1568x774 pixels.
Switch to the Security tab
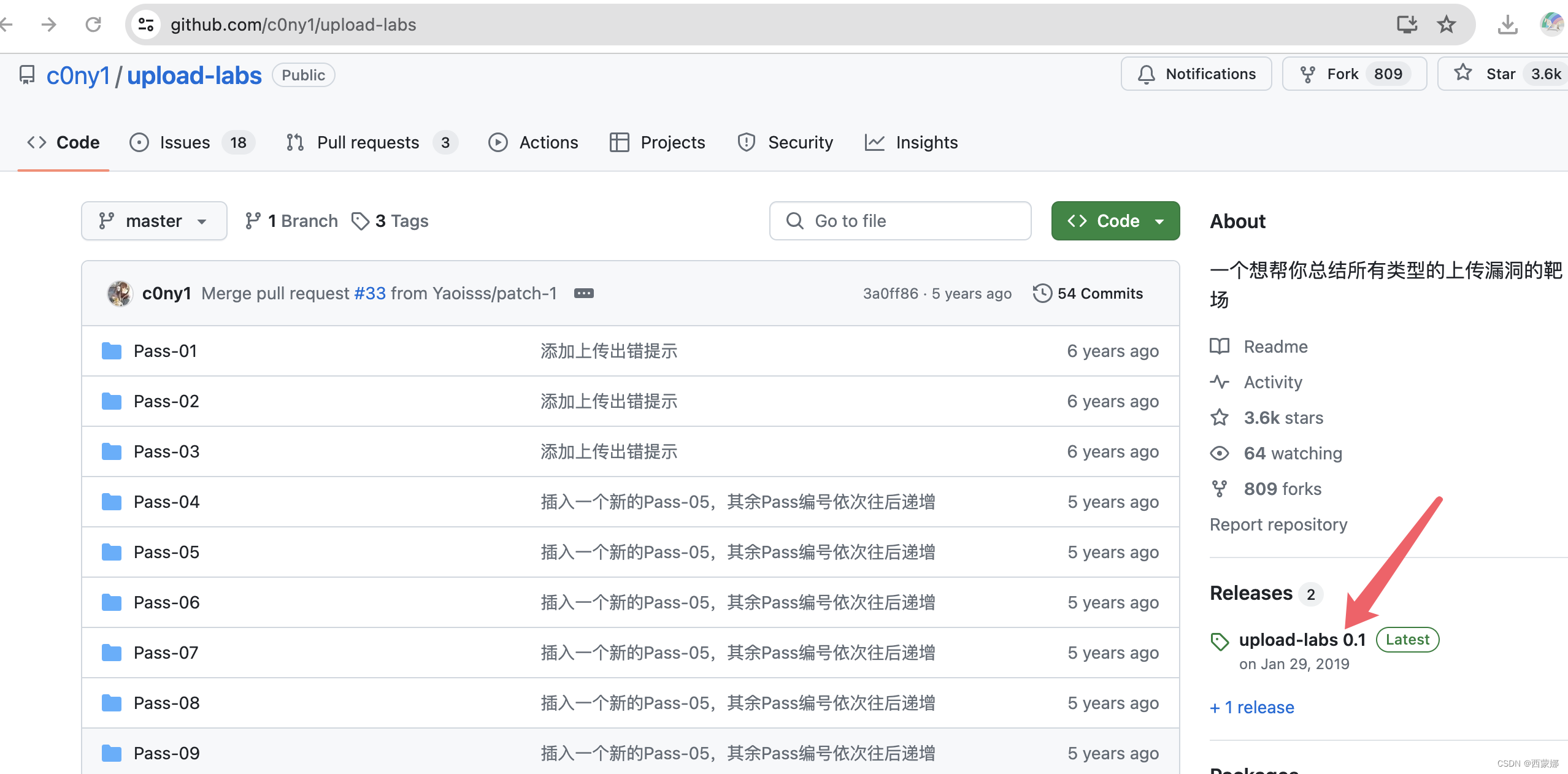pos(800,142)
